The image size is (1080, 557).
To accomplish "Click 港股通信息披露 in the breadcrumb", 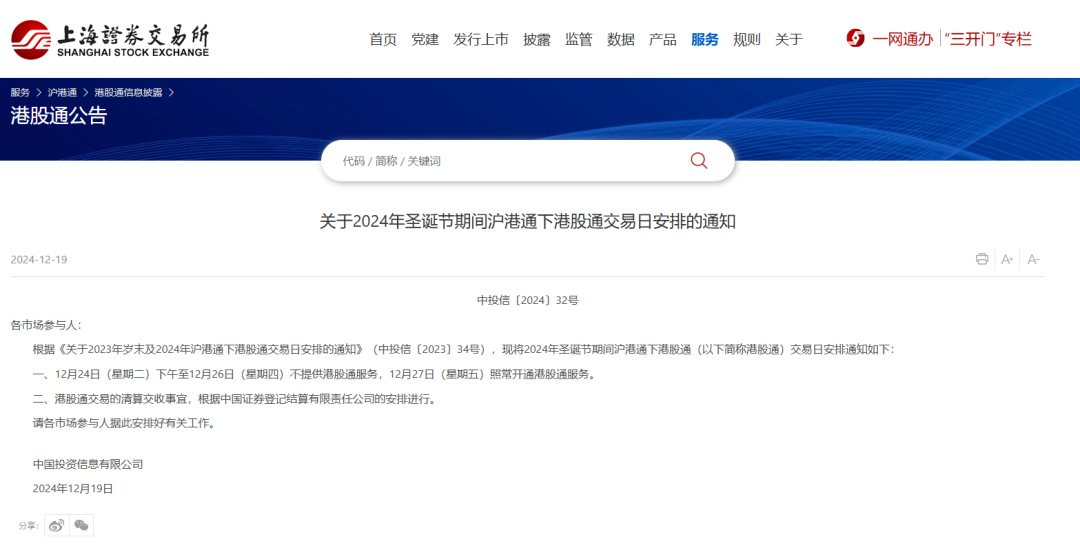I will coord(128,92).
